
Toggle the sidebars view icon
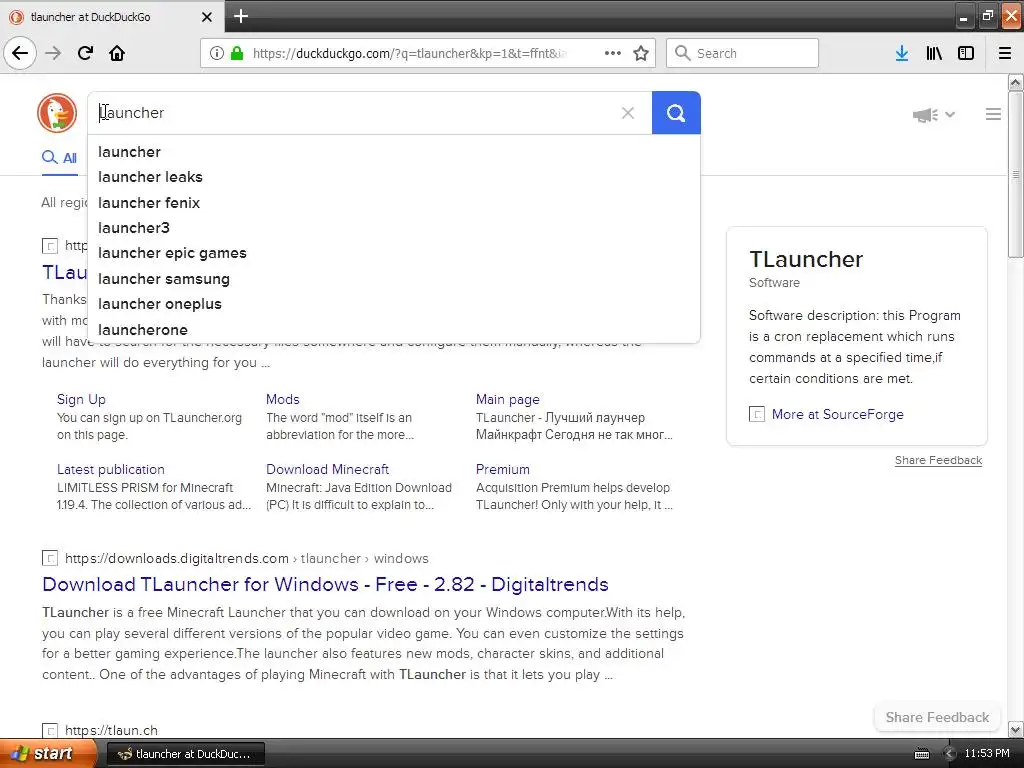pyautogui.click(x=966, y=53)
